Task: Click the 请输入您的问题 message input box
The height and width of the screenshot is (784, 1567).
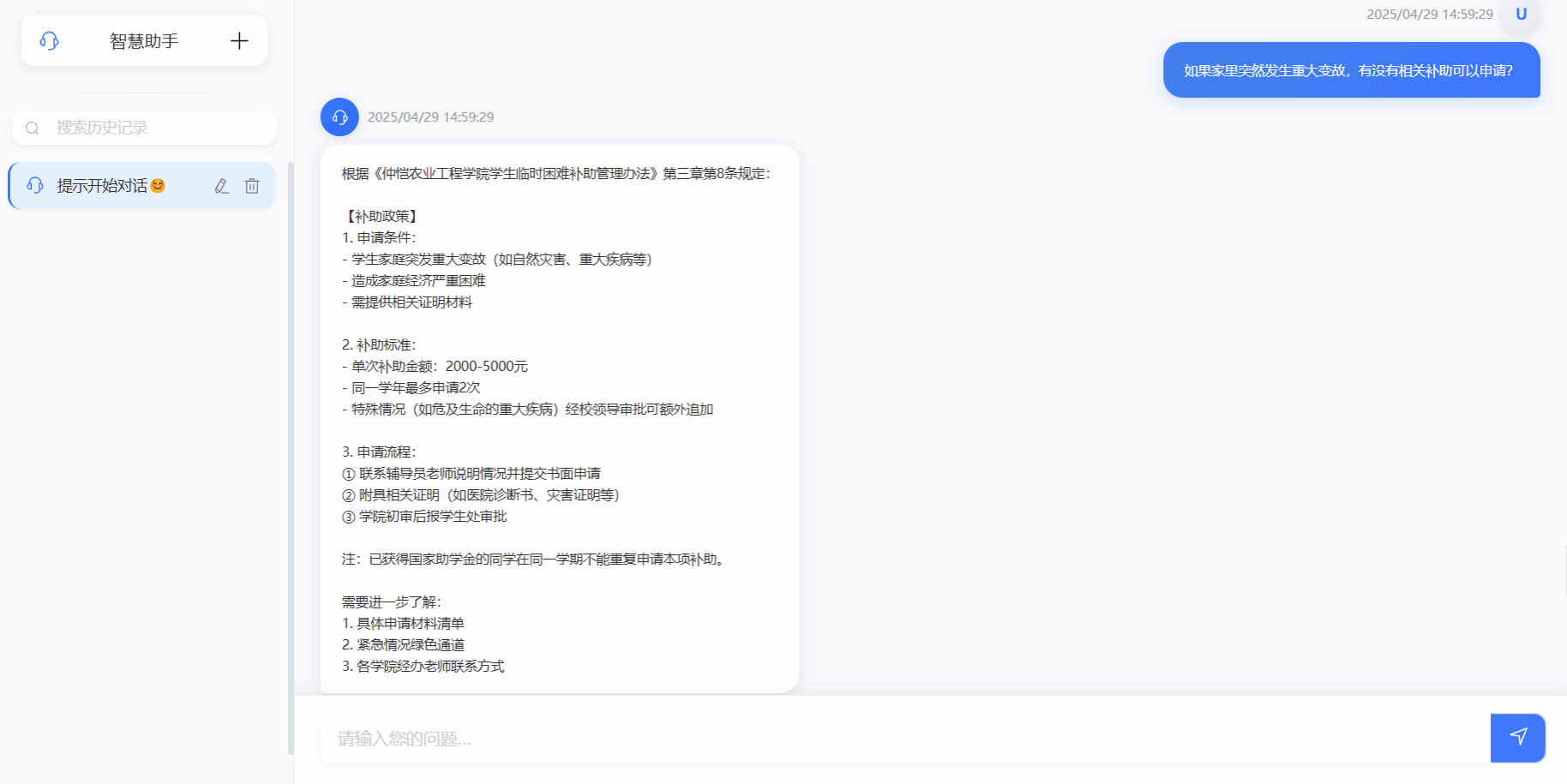Action: point(905,738)
